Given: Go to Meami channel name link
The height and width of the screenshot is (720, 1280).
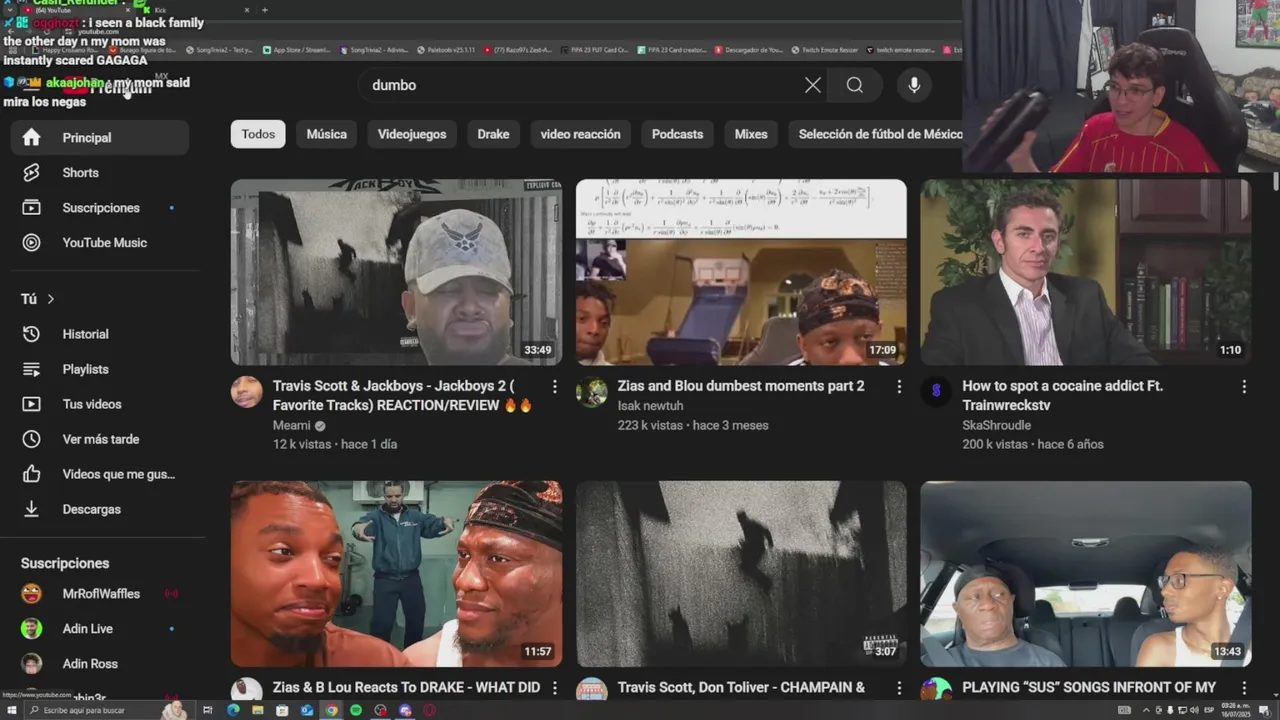Looking at the screenshot, I should (292, 425).
